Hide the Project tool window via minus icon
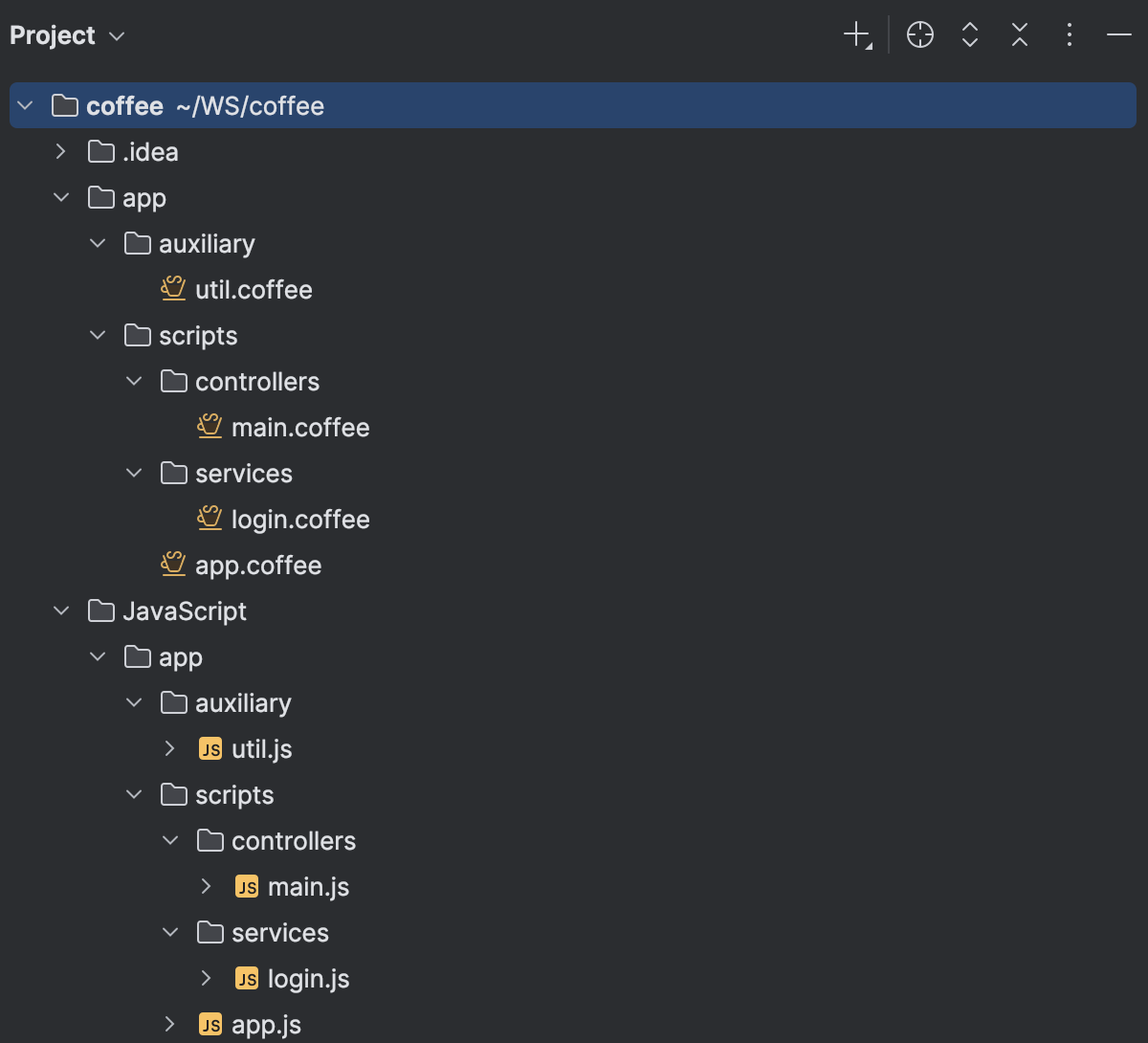Viewport: 1148px width, 1043px height. (x=1118, y=34)
